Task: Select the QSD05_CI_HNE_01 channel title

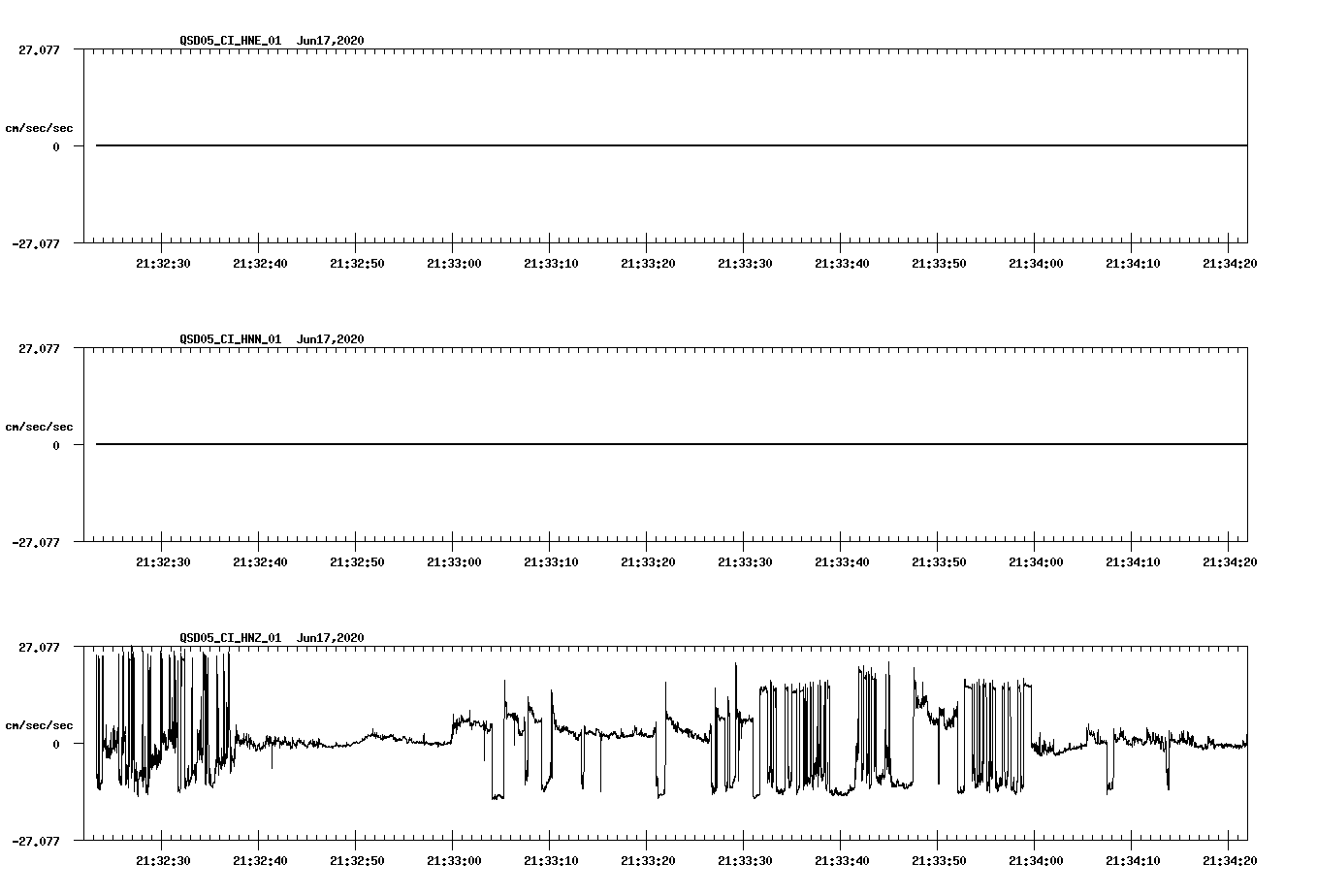Action: [x=231, y=41]
